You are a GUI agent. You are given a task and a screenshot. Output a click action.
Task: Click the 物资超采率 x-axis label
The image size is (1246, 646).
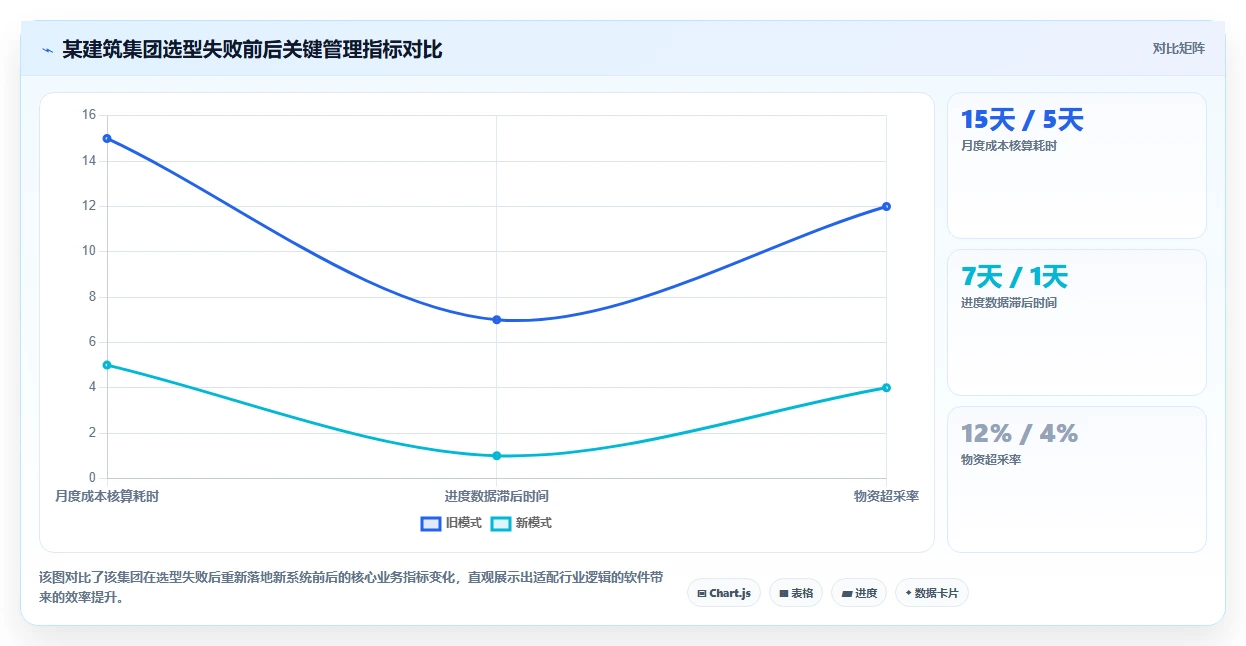tap(886, 496)
